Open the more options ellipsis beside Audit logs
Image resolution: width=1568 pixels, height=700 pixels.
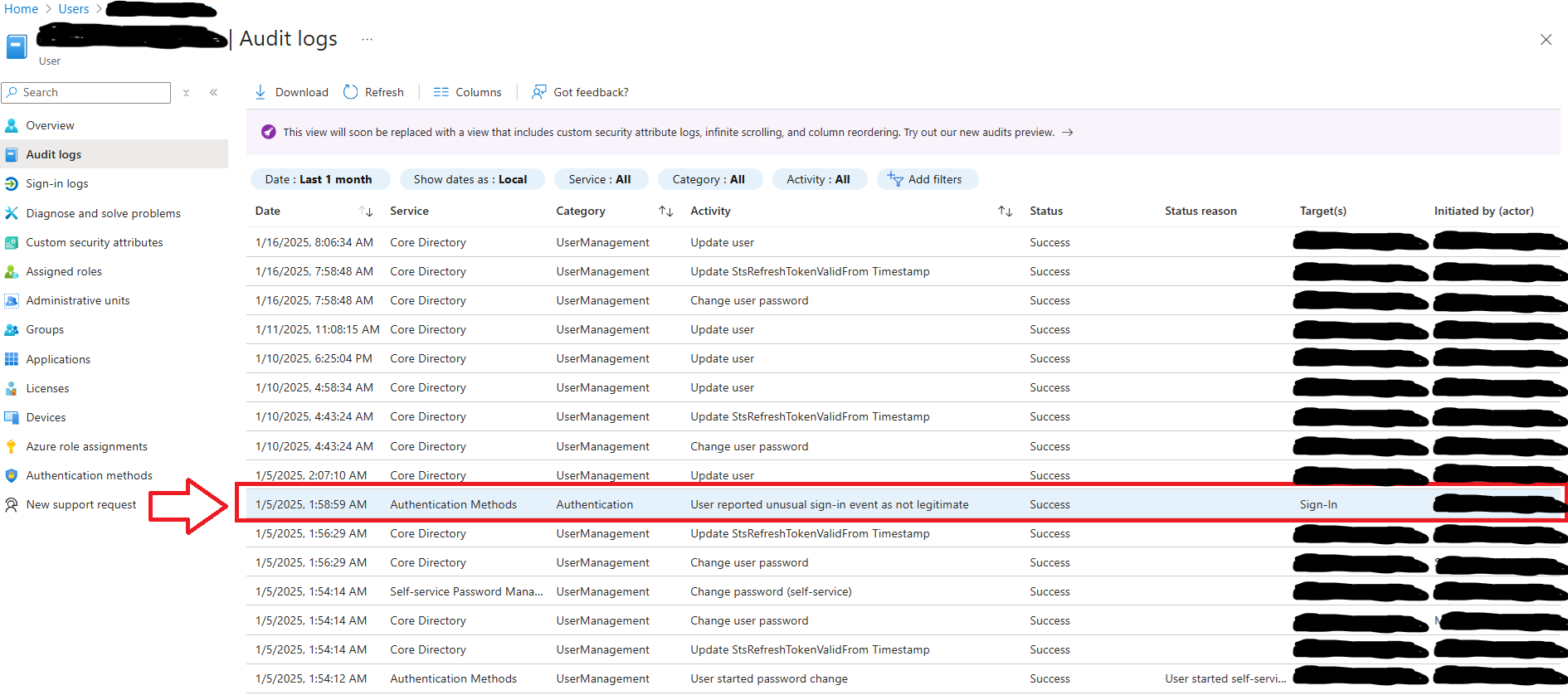click(367, 39)
